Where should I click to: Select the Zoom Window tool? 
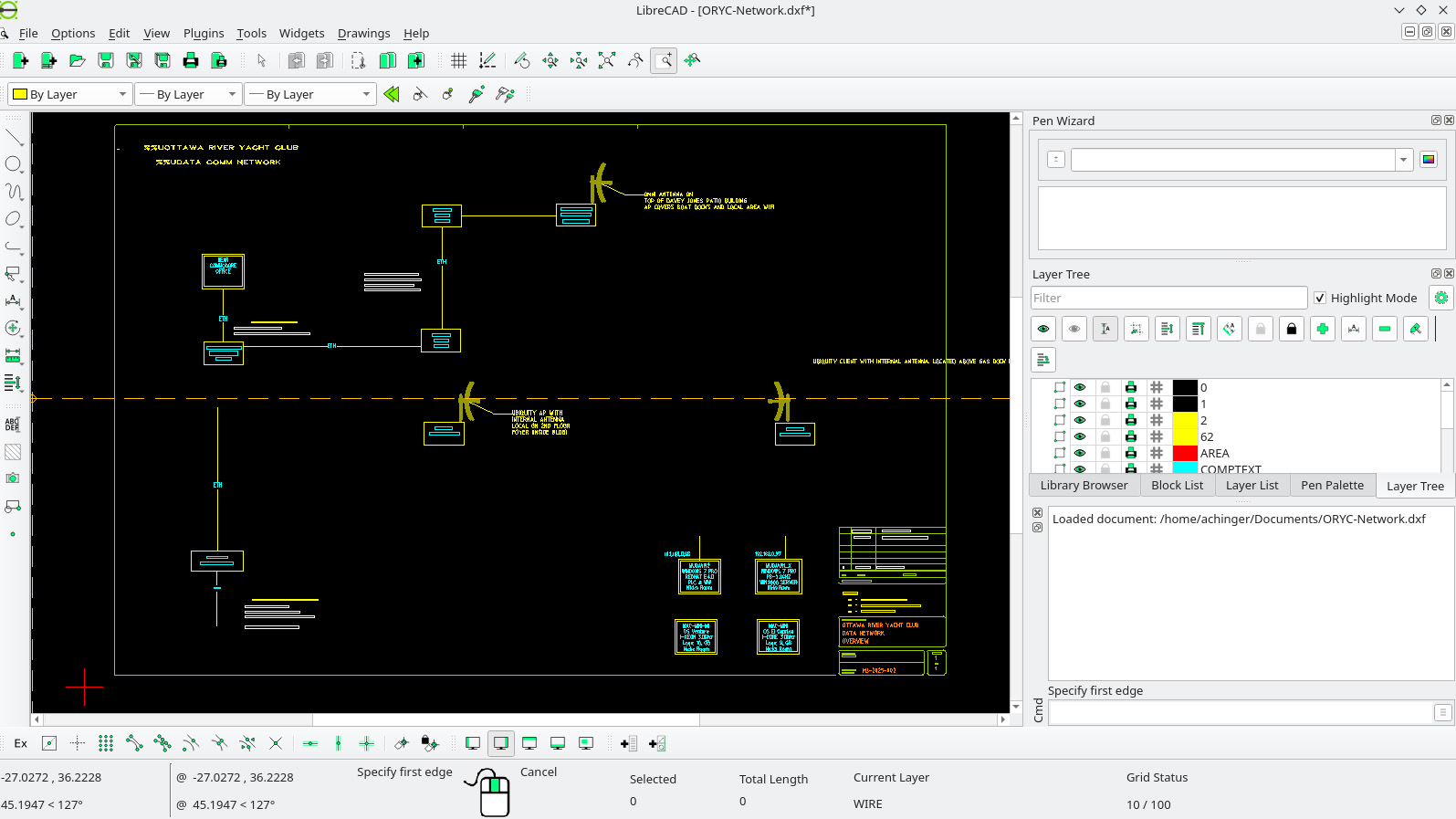(x=665, y=60)
